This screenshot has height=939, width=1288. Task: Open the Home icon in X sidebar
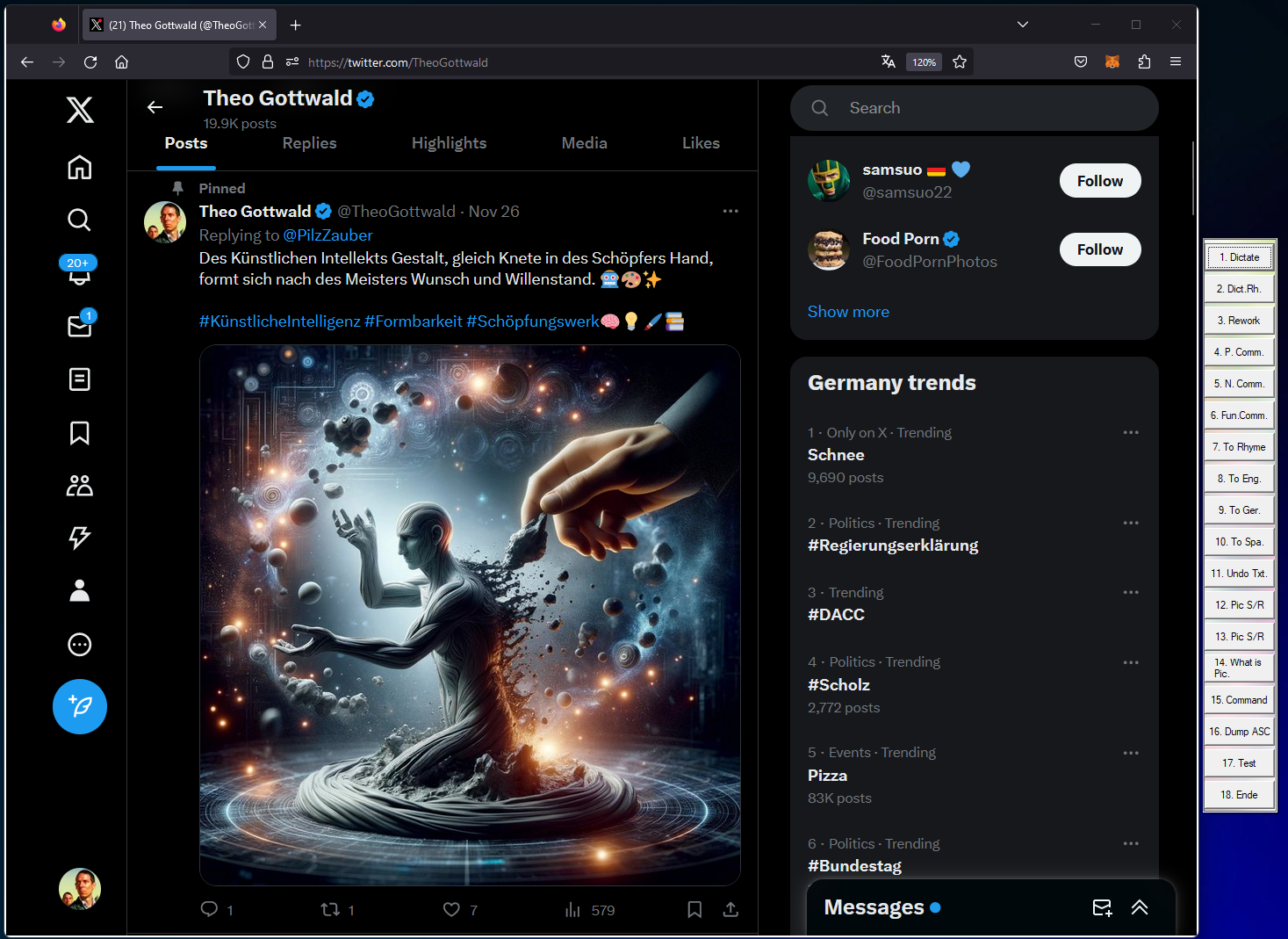coord(79,167)
